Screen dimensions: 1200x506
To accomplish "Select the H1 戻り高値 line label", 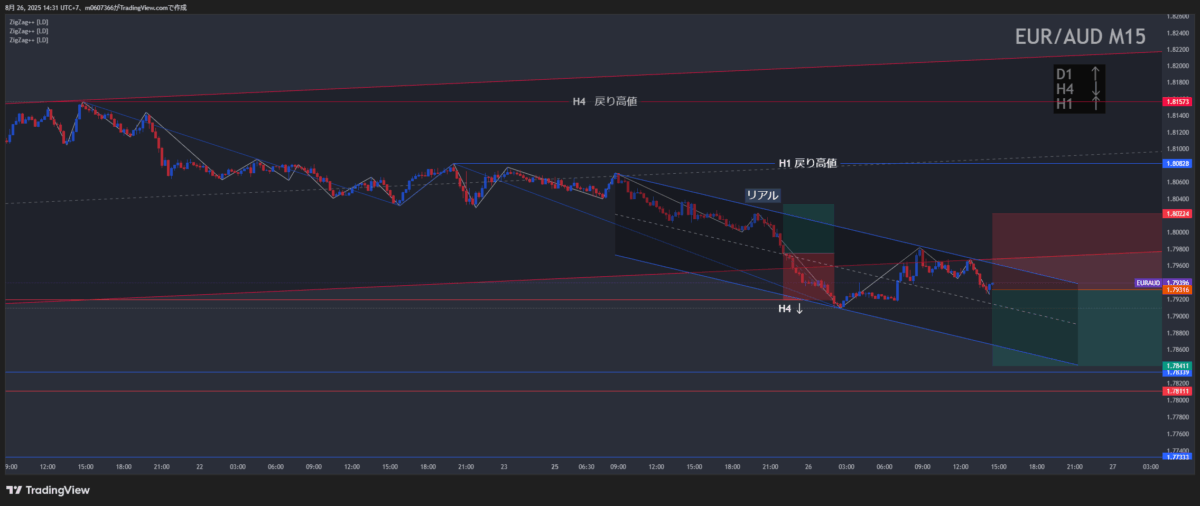I will pyautogui.click(x=807, y=163).
